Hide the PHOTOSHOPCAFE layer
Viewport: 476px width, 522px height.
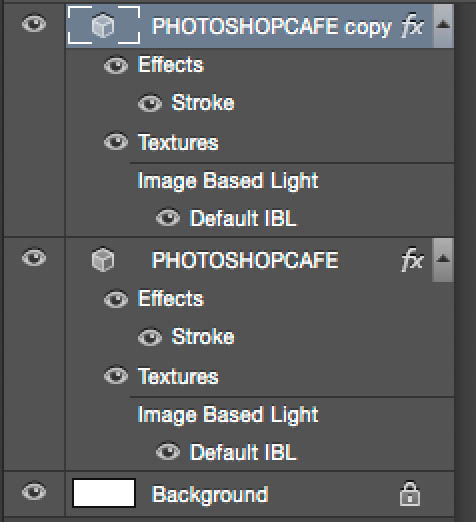[34, 258]
